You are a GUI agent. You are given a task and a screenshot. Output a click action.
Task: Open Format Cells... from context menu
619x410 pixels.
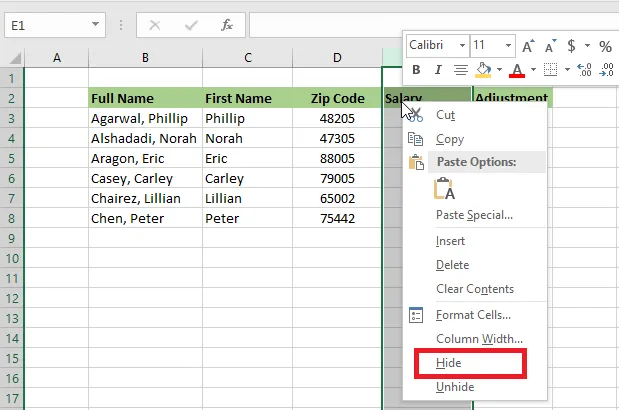pyautogui.click(x=475, y=315)
